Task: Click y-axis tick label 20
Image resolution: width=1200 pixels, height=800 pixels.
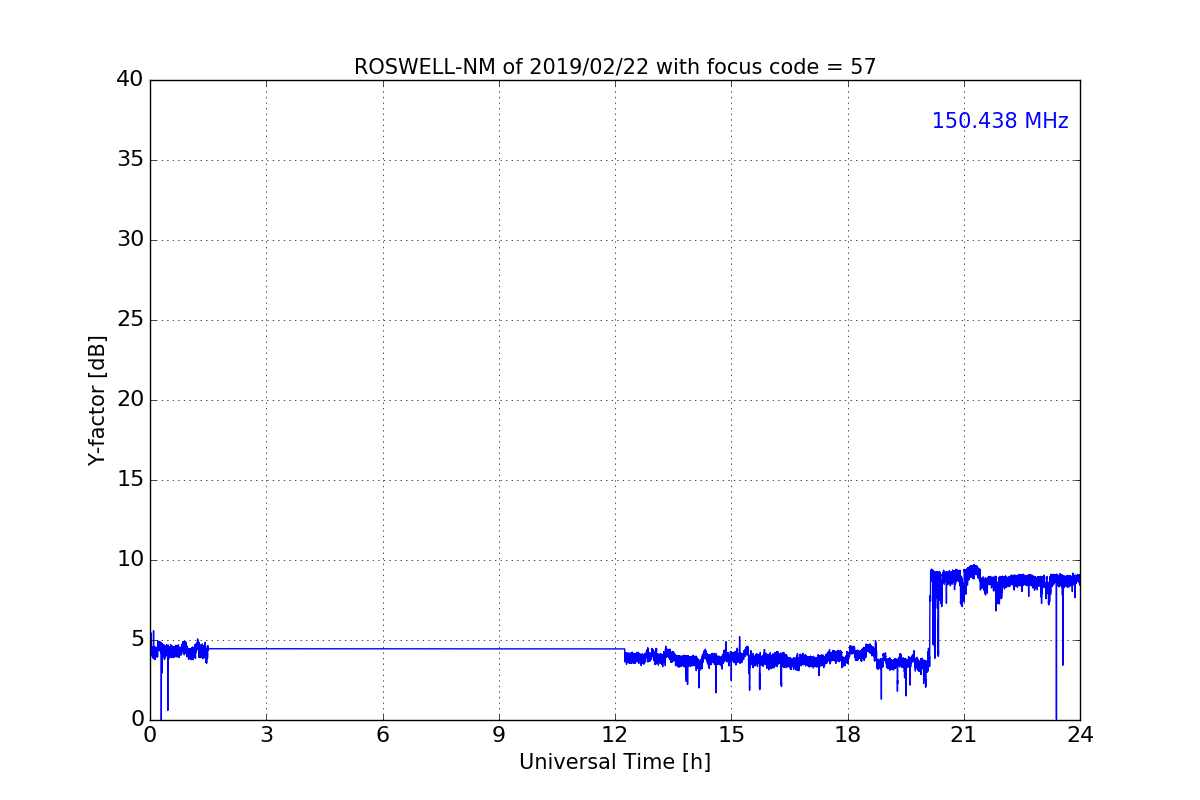Action: (x=130, y=400)
